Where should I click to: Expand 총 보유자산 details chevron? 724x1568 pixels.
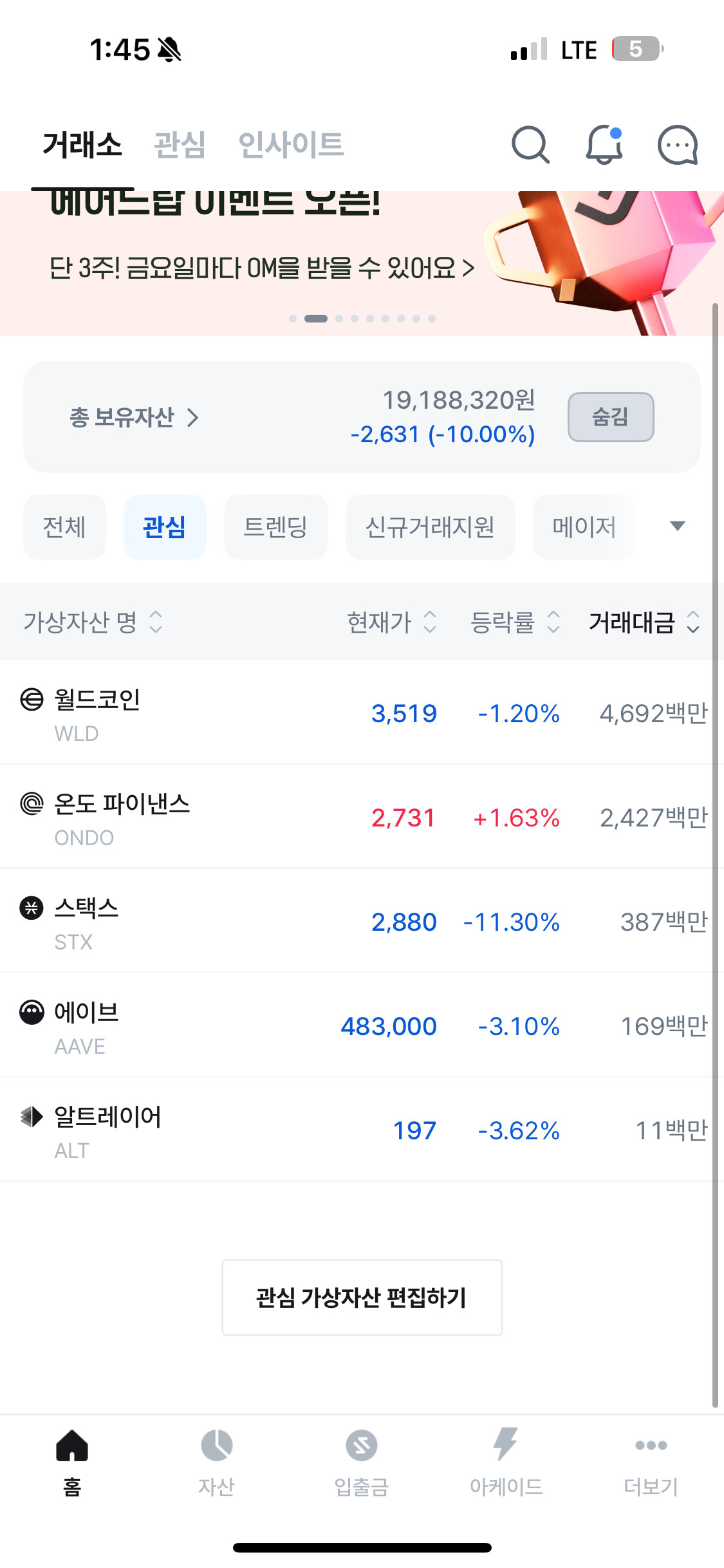(x=192, y=418)
